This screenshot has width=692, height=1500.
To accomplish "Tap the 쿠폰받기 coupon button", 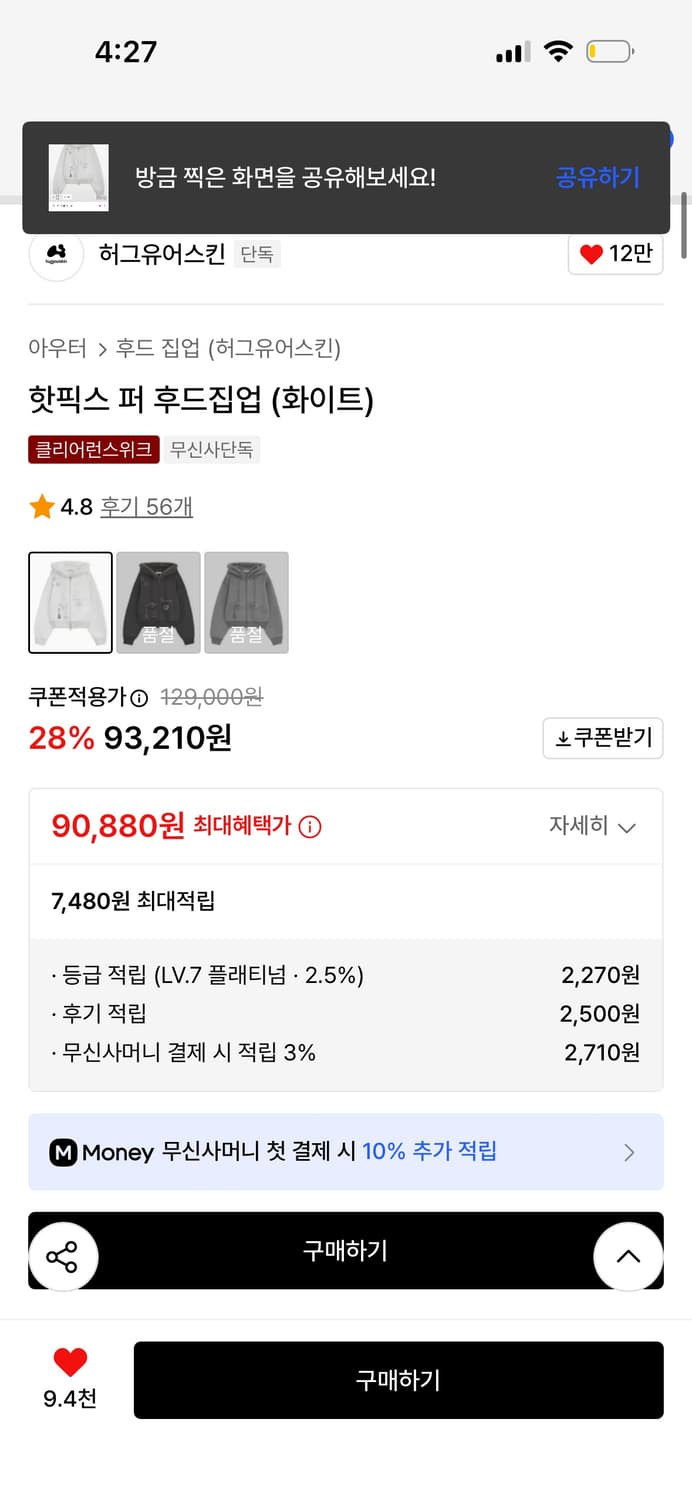I will click(x=602, y=738).
